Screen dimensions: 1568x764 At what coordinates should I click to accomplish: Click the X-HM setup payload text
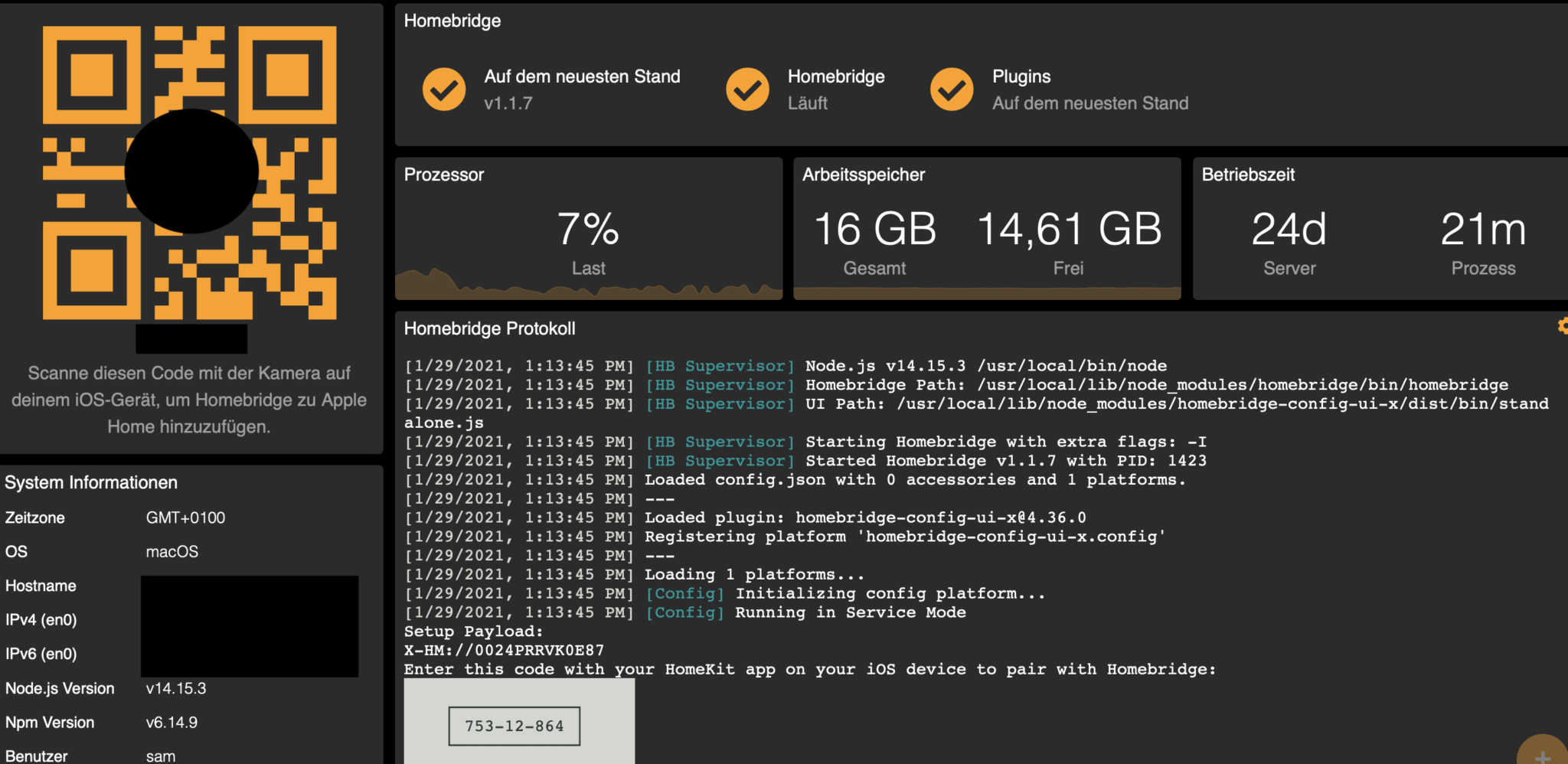pyautogui.click(x=504, y=650)
